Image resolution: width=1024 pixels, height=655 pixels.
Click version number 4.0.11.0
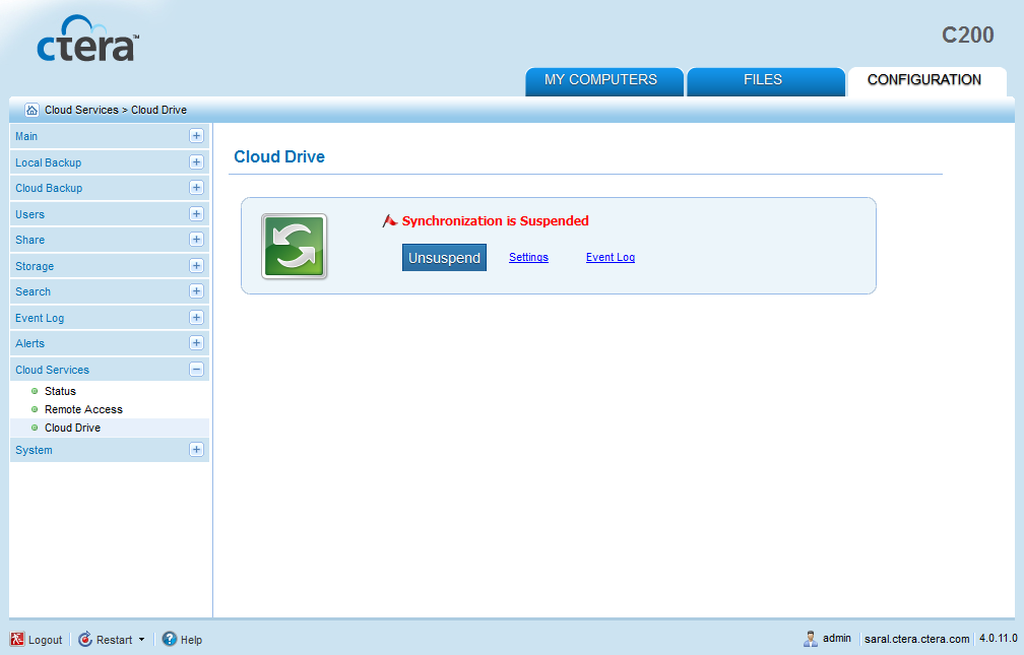tap(998, 638)
